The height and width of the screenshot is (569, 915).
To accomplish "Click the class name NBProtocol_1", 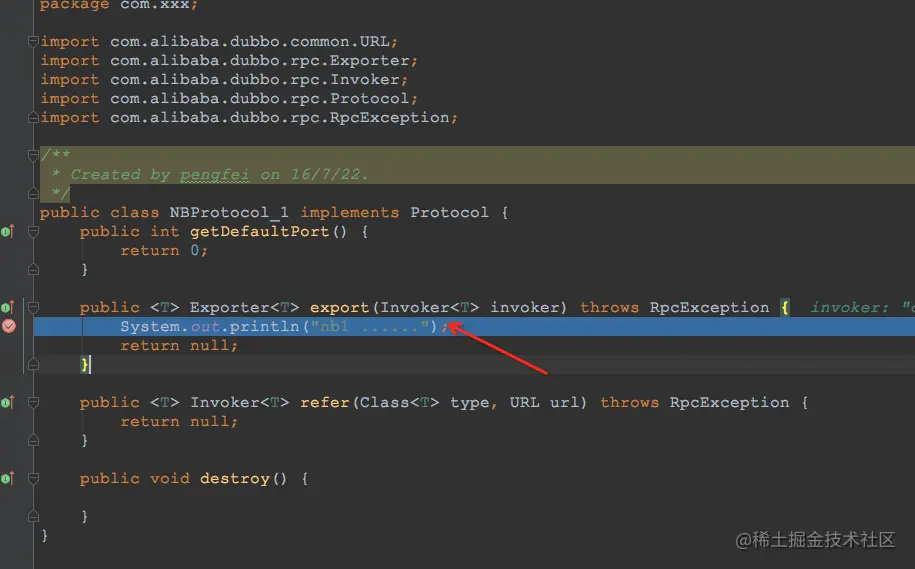I will pyautogui.click(x=229, y=212).
